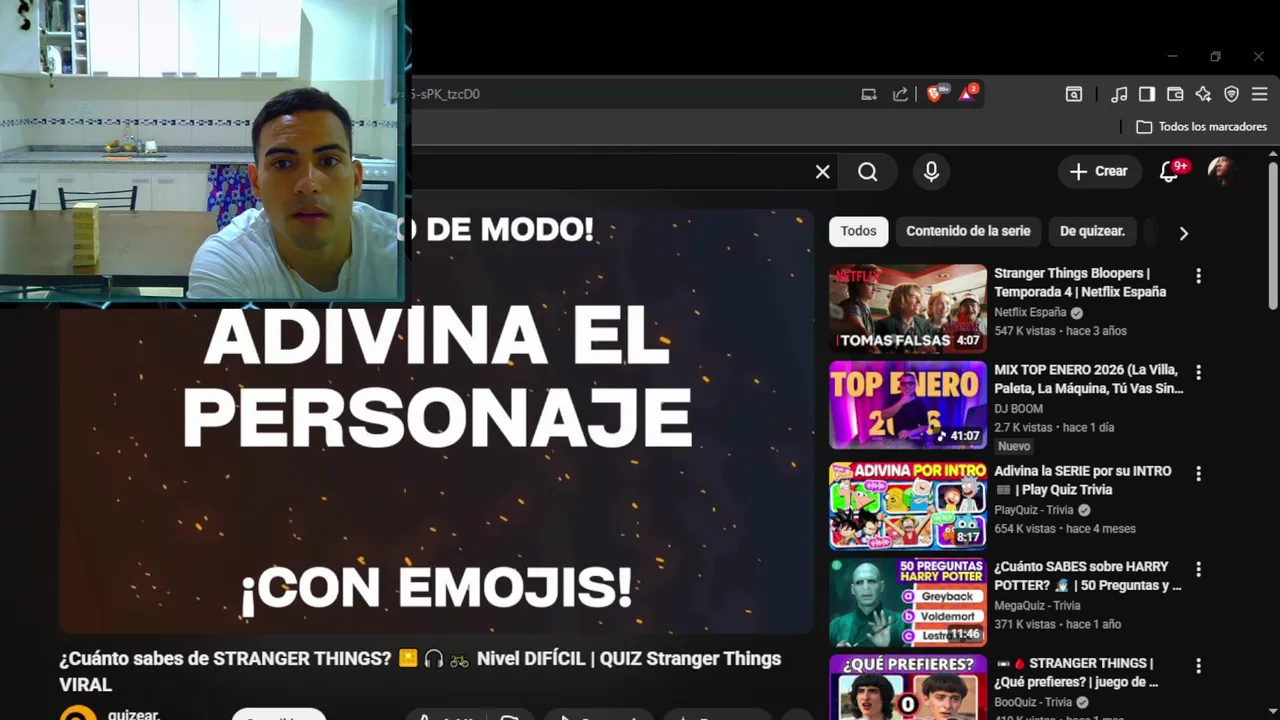Viewport: 1280px width, 720px height.
Task: Click '2.7 K vistas · hace 1 día' text
Action: click(x=1054, y=427)
